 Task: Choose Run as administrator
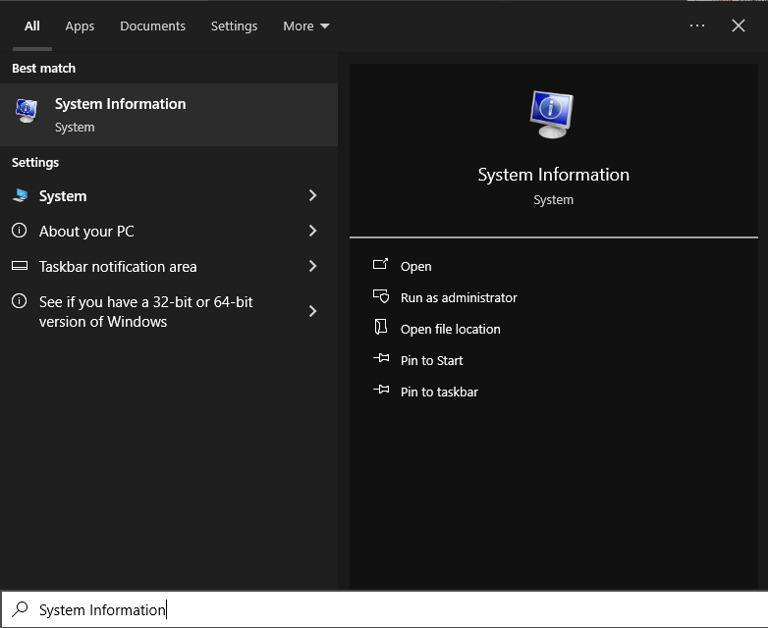(459, 298)
